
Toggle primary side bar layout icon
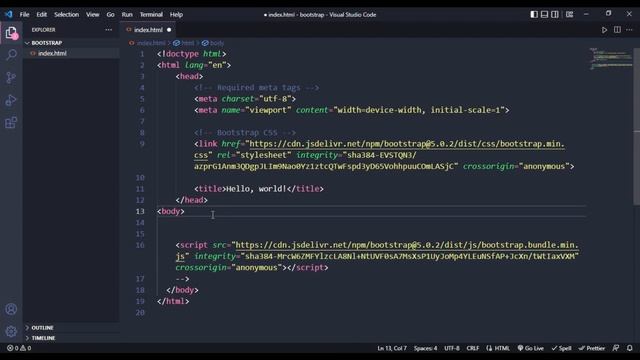[x=534, y=14]
